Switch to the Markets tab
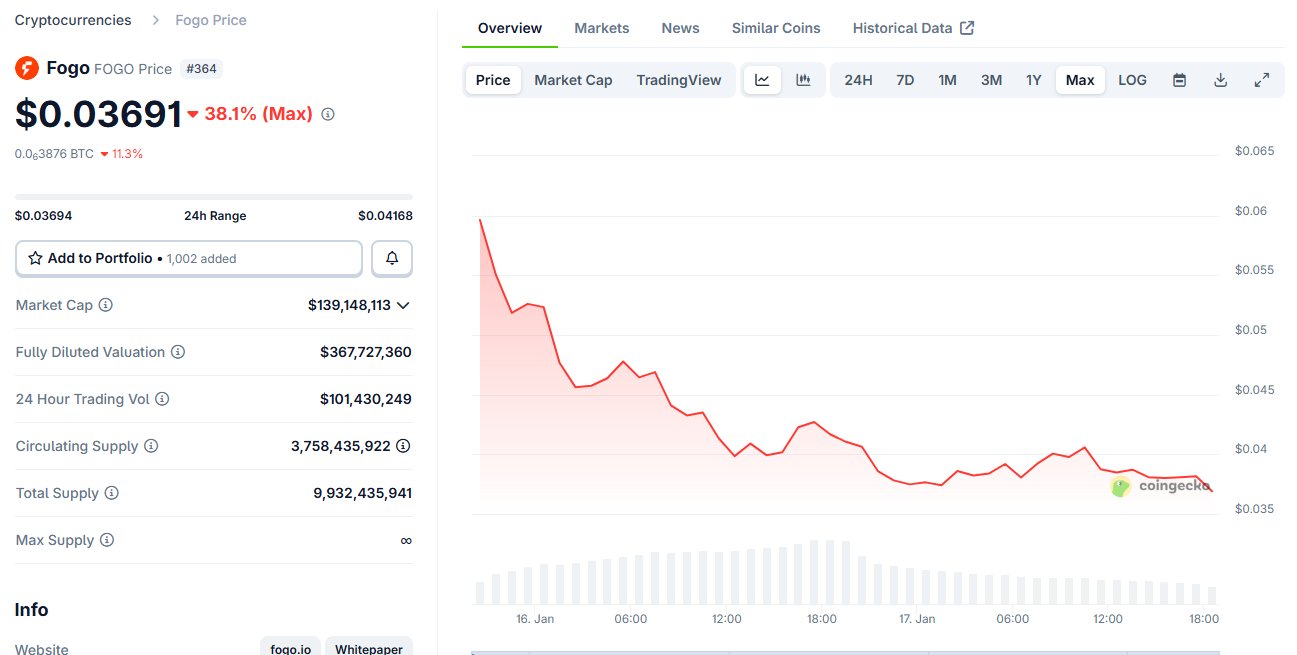The width and height of the screenshot is (1297, 655). 602,28
